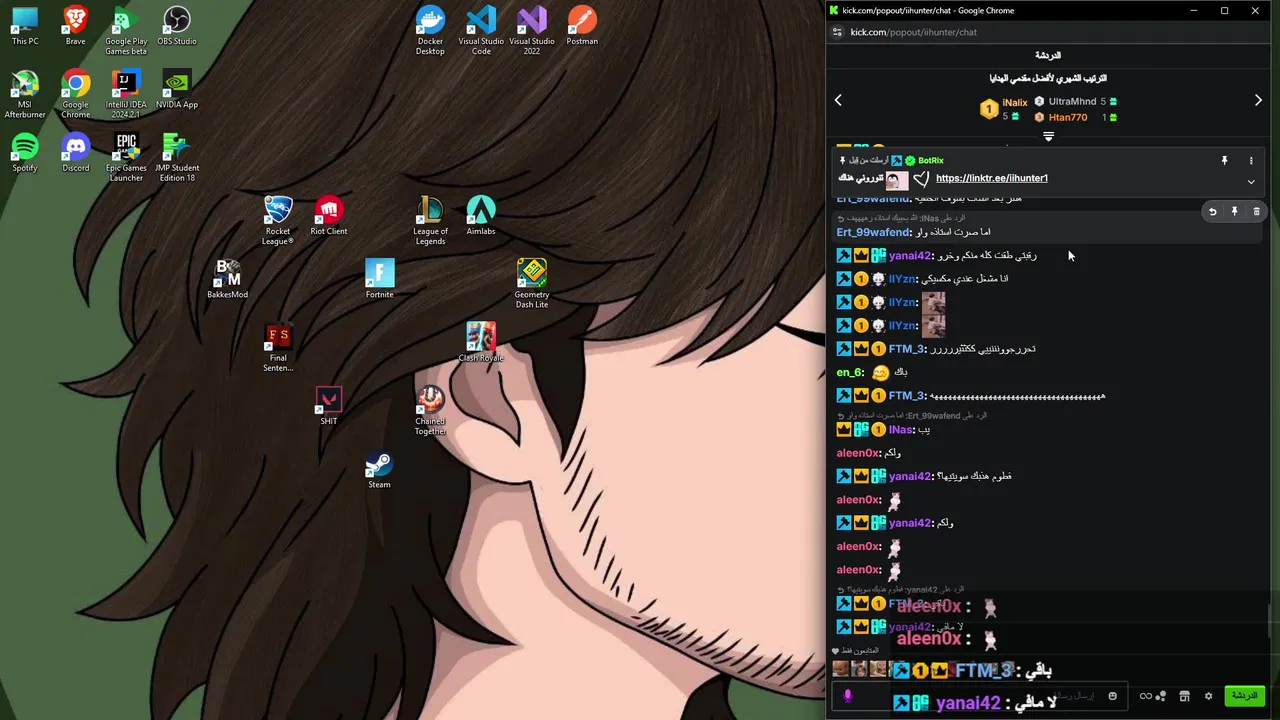Launch Docker Desktop shortcut

click(430, 31)
